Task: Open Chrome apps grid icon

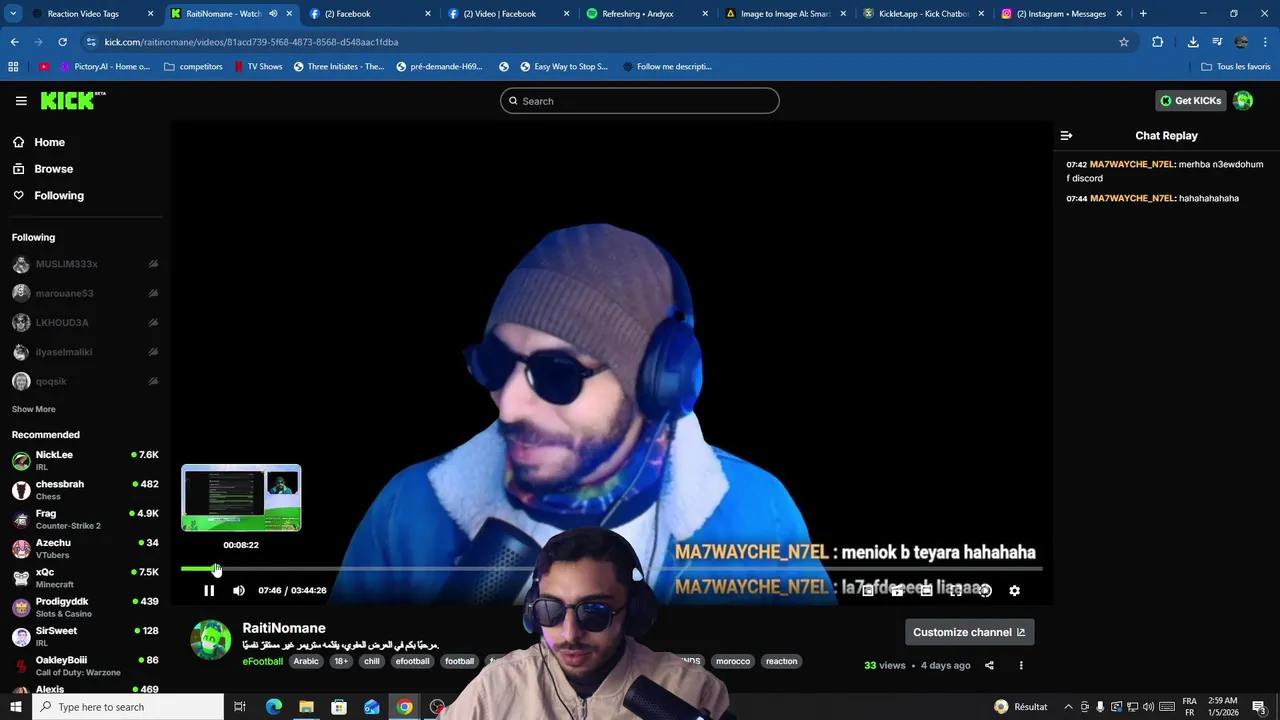Action: [x=13, y=67]
